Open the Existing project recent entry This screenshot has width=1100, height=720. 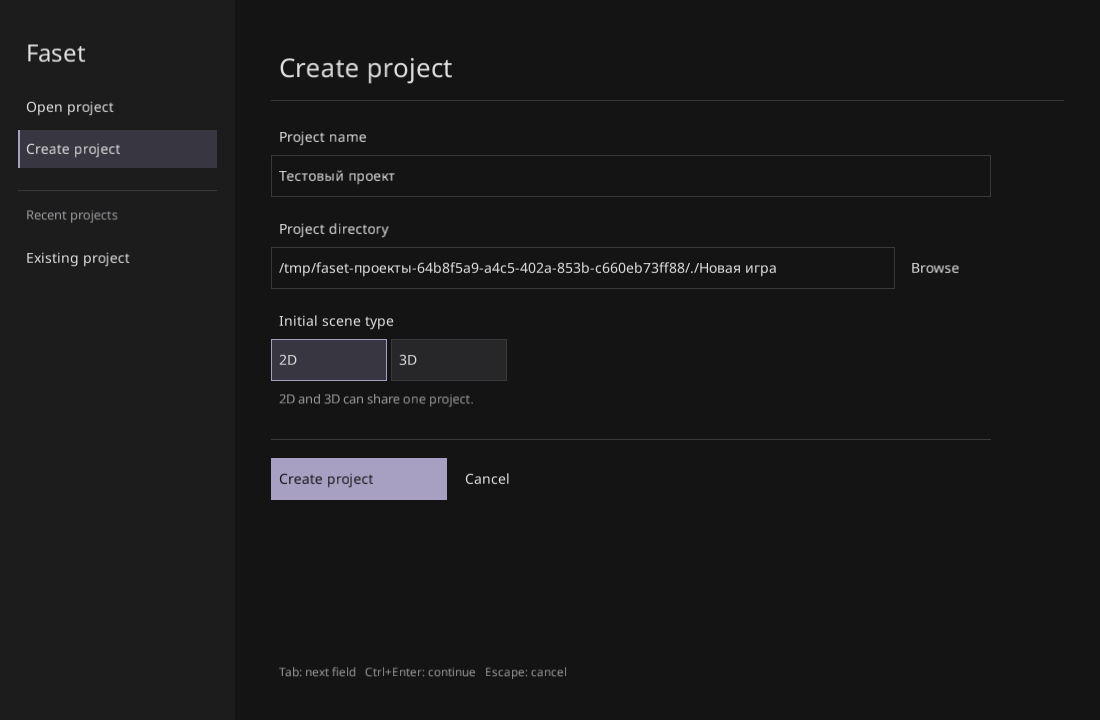pos(117,258)
